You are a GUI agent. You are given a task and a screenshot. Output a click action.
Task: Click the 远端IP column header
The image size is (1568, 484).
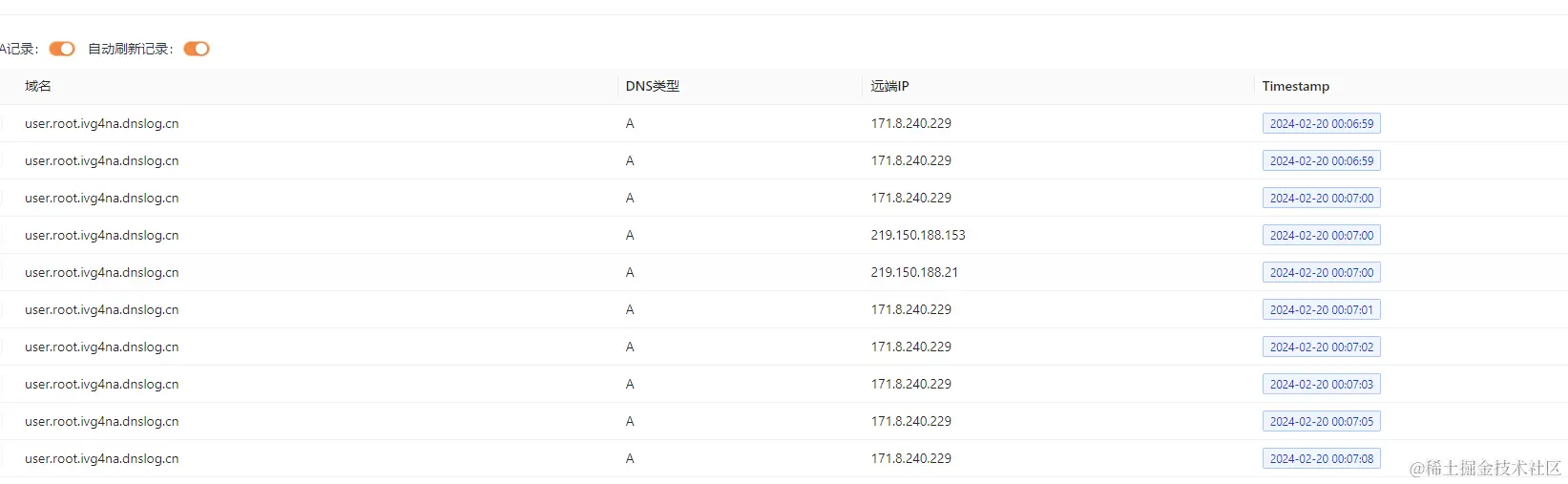[890, 86]
